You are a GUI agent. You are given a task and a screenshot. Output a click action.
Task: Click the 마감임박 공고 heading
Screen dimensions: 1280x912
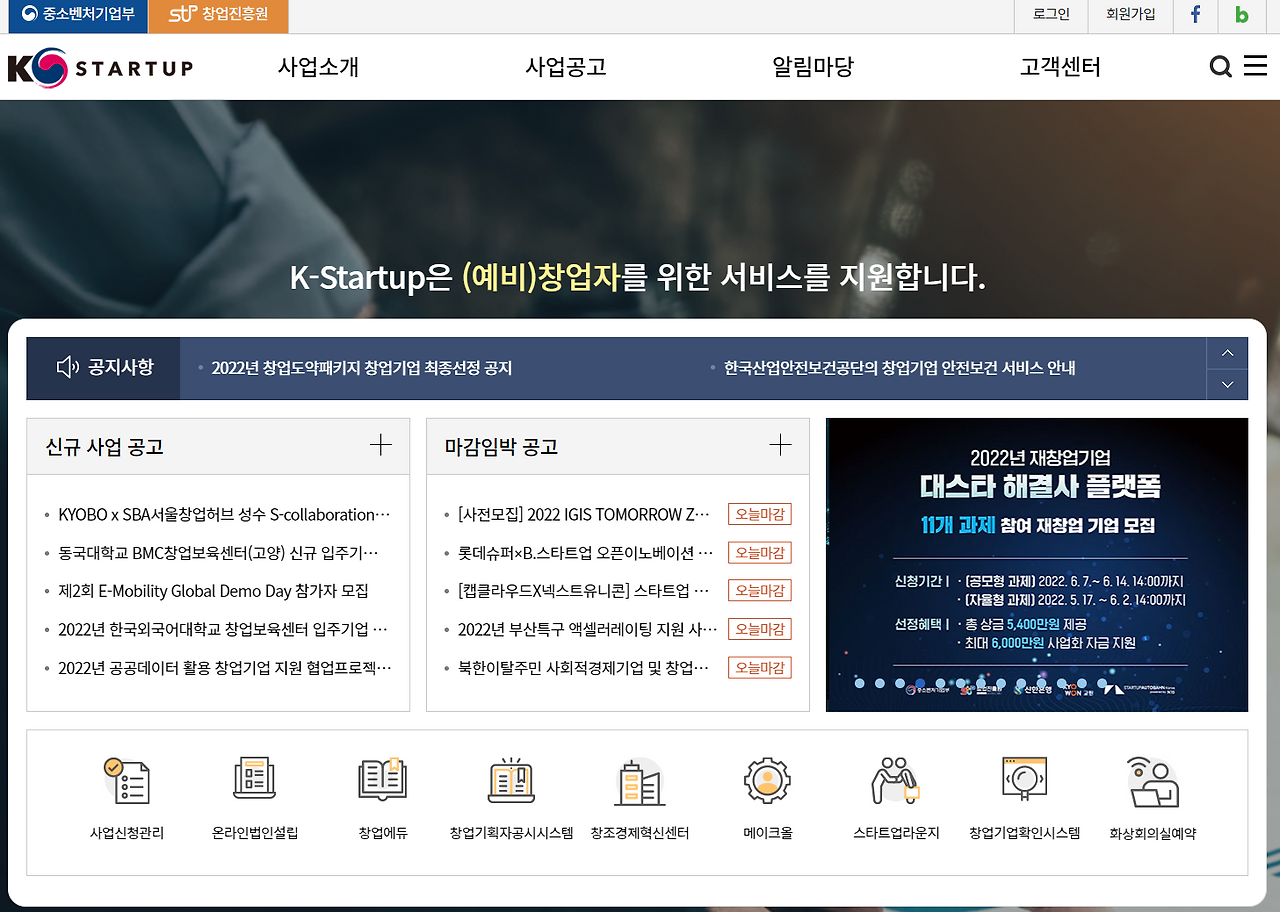click(501, 447)
